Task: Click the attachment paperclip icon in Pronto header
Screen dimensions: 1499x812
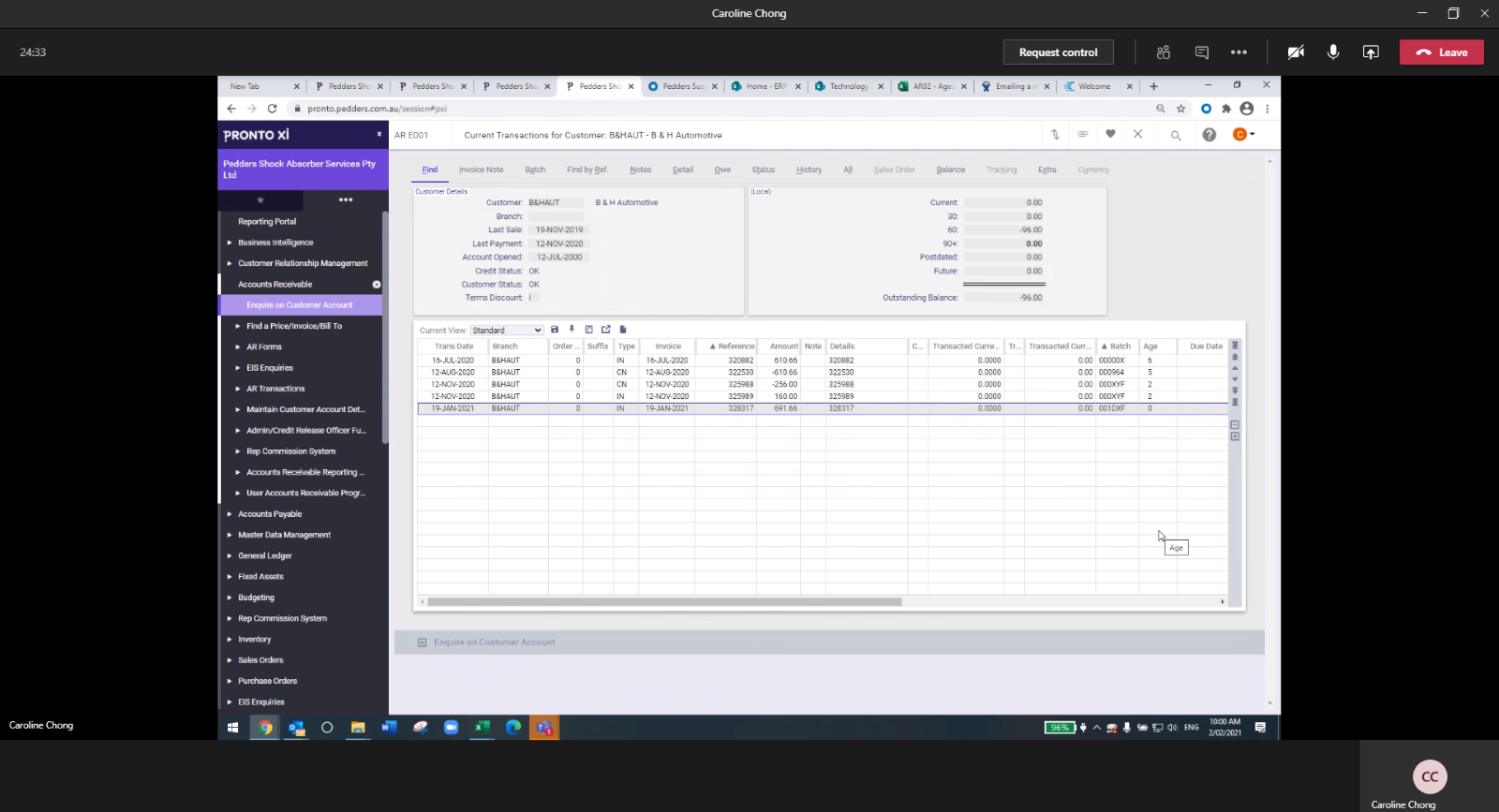Action: click(x=1082, y=134)
